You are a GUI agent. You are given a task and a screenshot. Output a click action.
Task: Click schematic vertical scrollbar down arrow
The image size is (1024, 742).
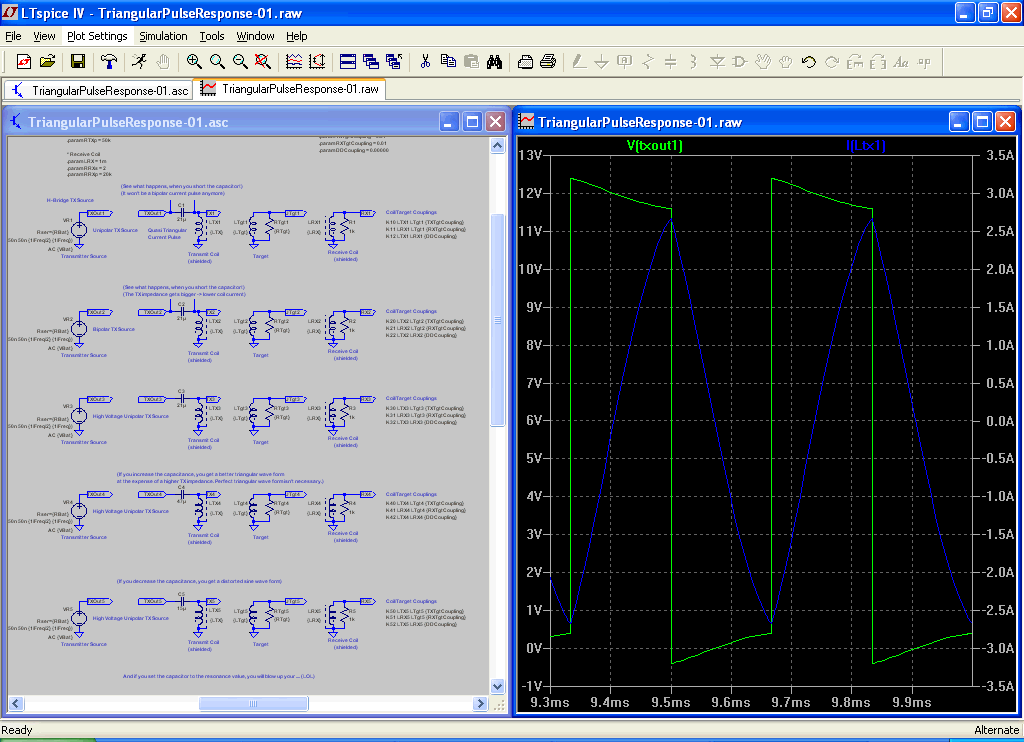coord(497,688)
